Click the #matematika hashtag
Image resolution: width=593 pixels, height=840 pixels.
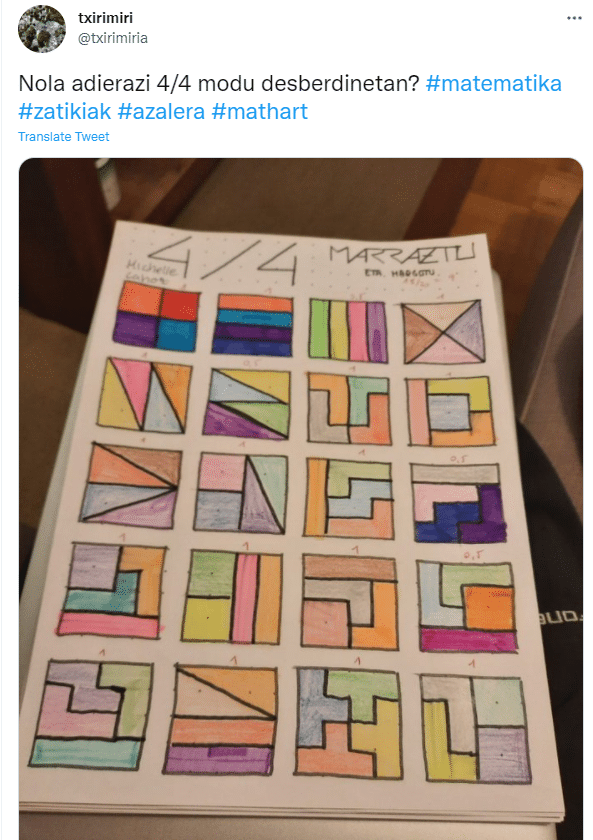click(x=493, y=84)
